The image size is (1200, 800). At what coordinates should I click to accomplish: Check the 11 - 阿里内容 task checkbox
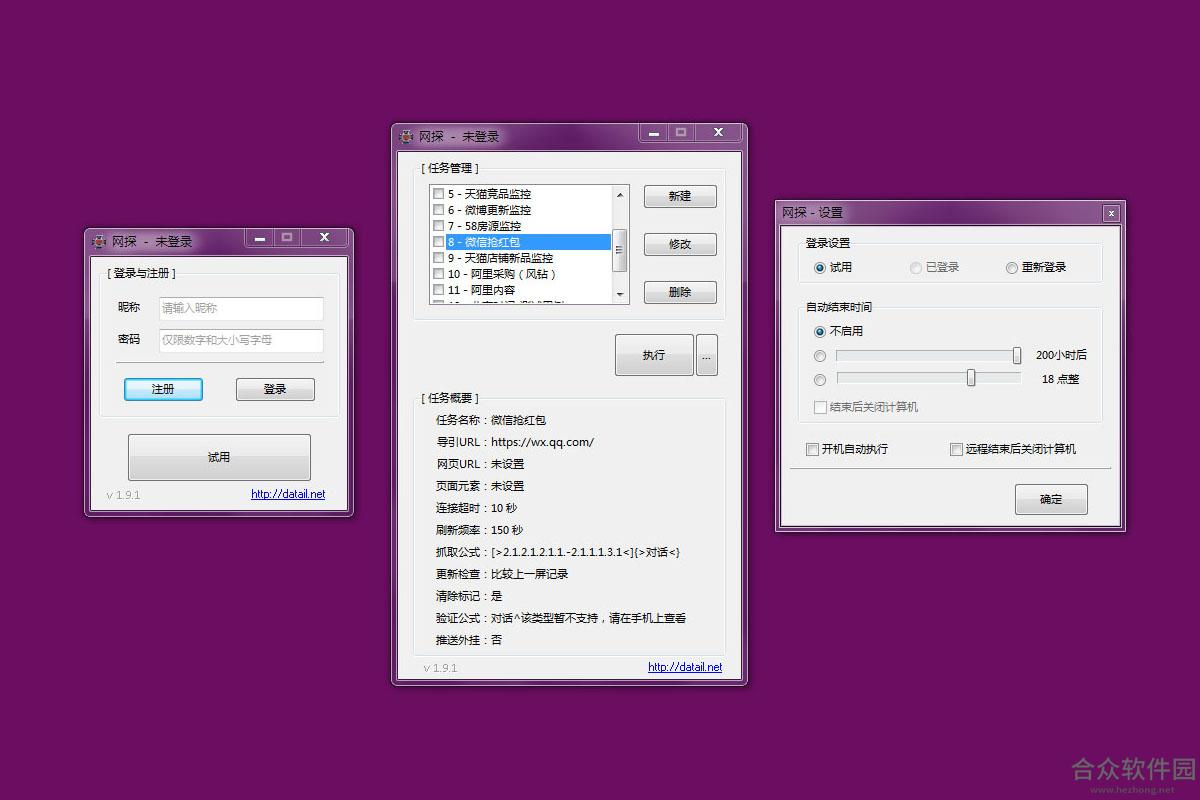[x=438, y=290]
